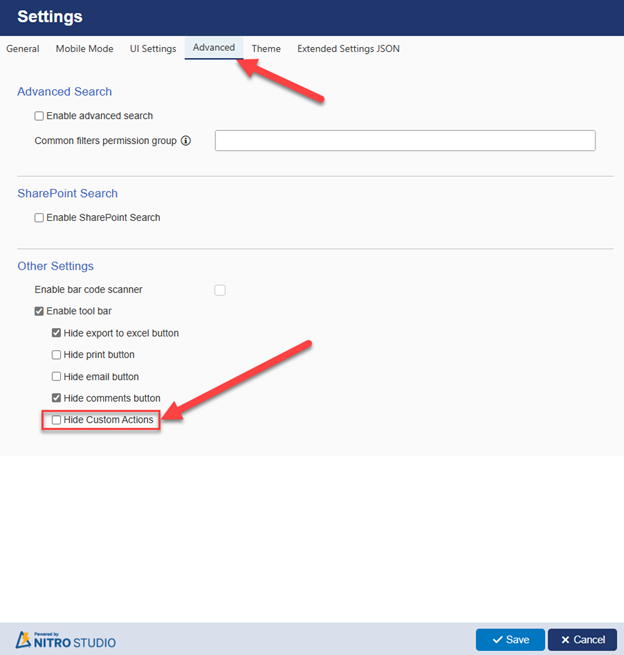The height and width of the screenshot is (655, 624).
Task: Click the Nitro Studio logo
Action: 66,640
